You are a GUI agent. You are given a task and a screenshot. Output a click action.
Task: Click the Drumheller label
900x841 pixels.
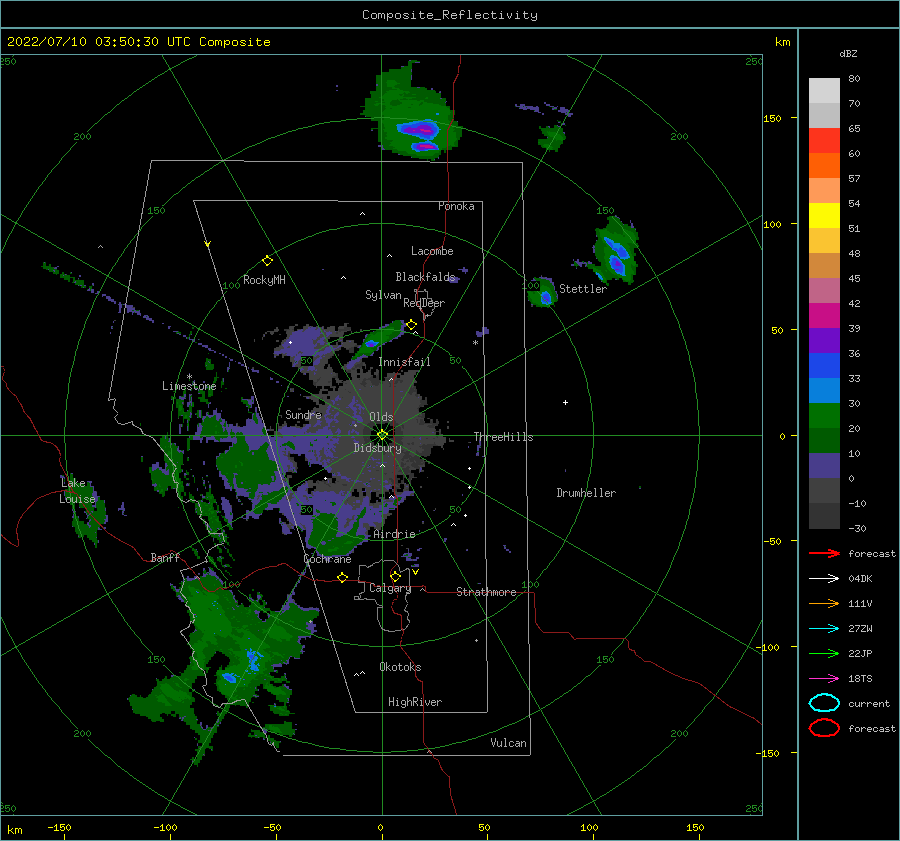click(586, 493)
